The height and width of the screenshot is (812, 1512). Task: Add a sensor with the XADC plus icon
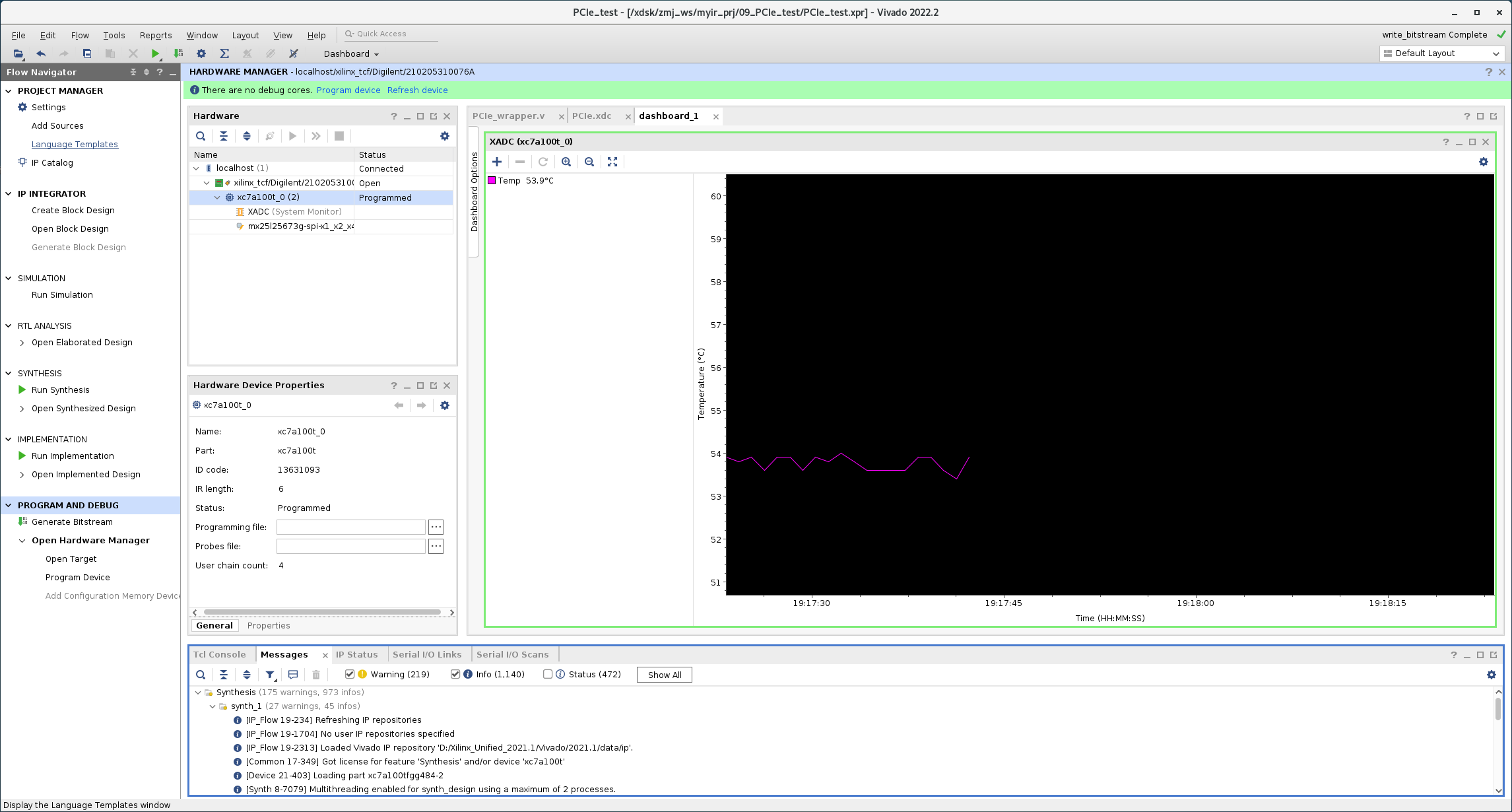pos(497,162)
